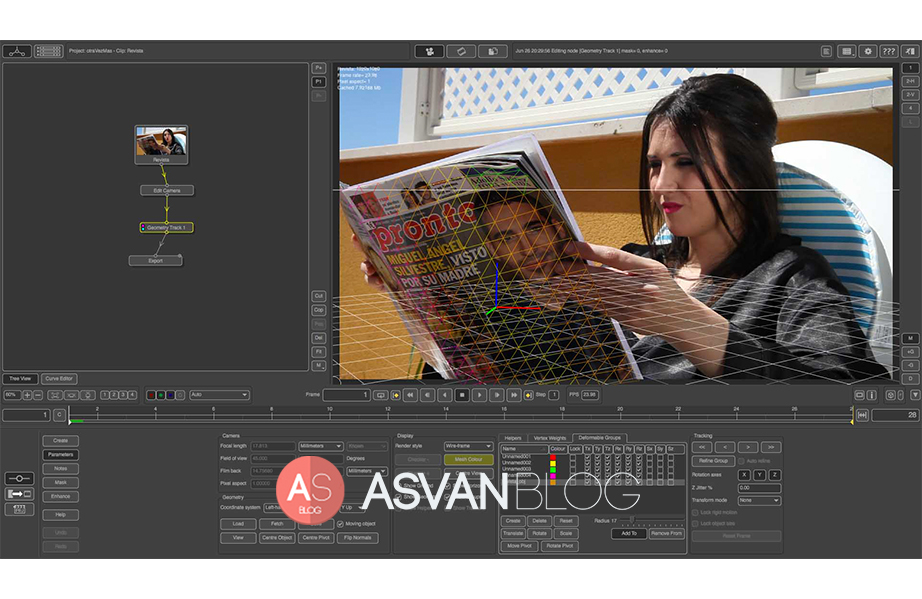Open the list panel icon beside tree icon

[x=48, y=51]
